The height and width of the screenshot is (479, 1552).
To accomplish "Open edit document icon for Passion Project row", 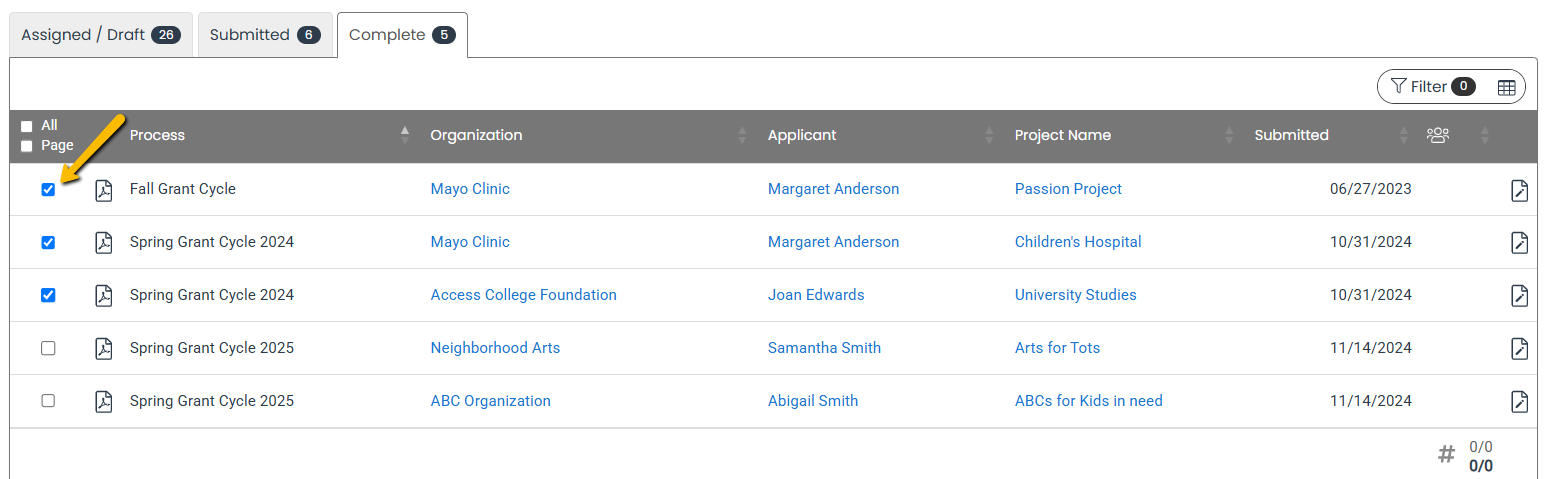I will 1519,190.
